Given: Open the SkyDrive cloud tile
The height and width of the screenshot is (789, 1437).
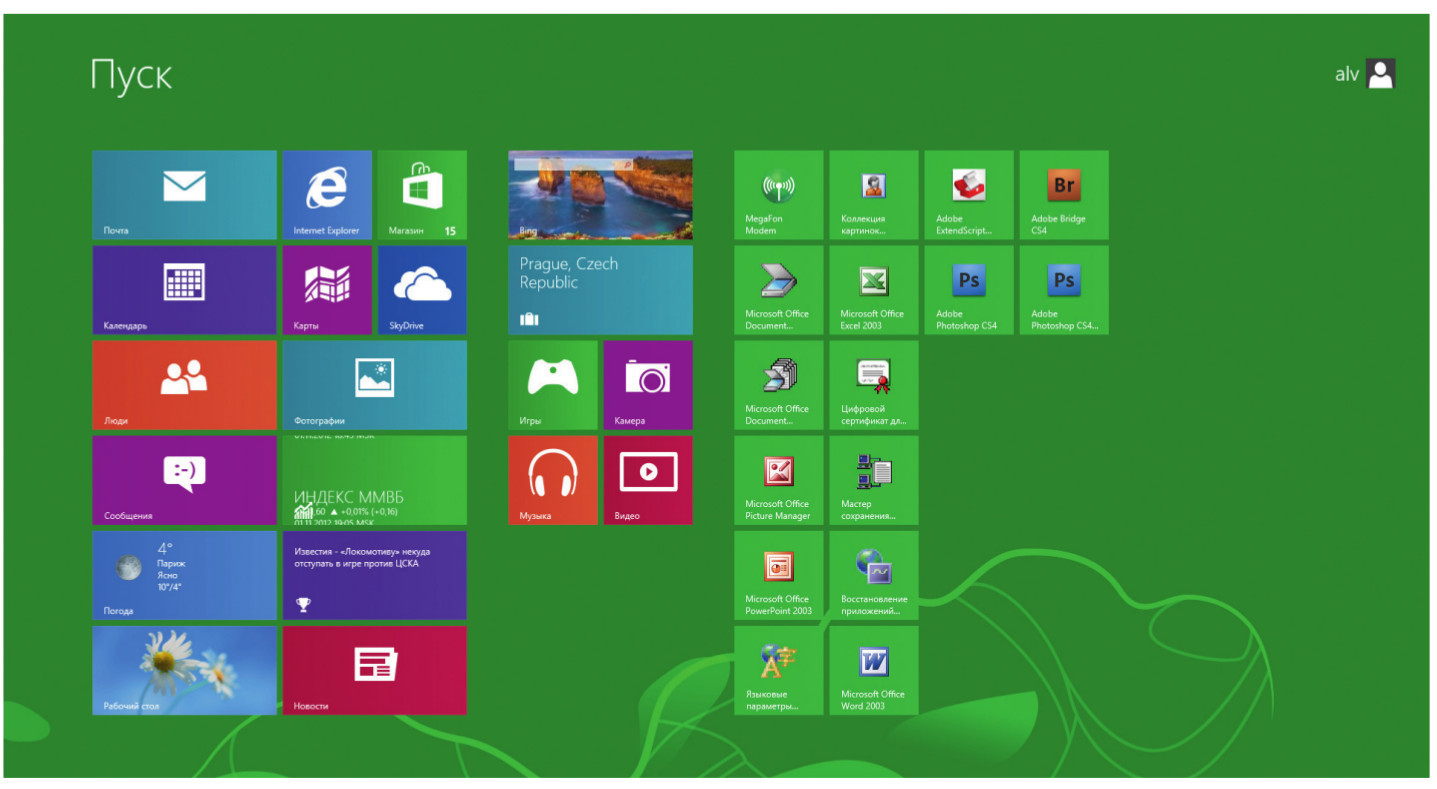Looking at the screenshot, I should 422,290.
